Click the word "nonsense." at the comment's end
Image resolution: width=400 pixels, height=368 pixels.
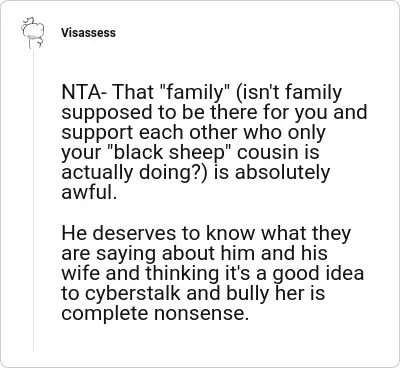pyautogui.click(x=202, y=314)
